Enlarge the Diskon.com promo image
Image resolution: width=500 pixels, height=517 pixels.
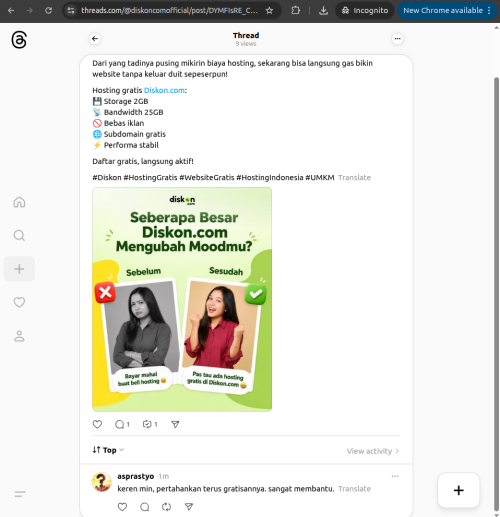click(182, 299)
